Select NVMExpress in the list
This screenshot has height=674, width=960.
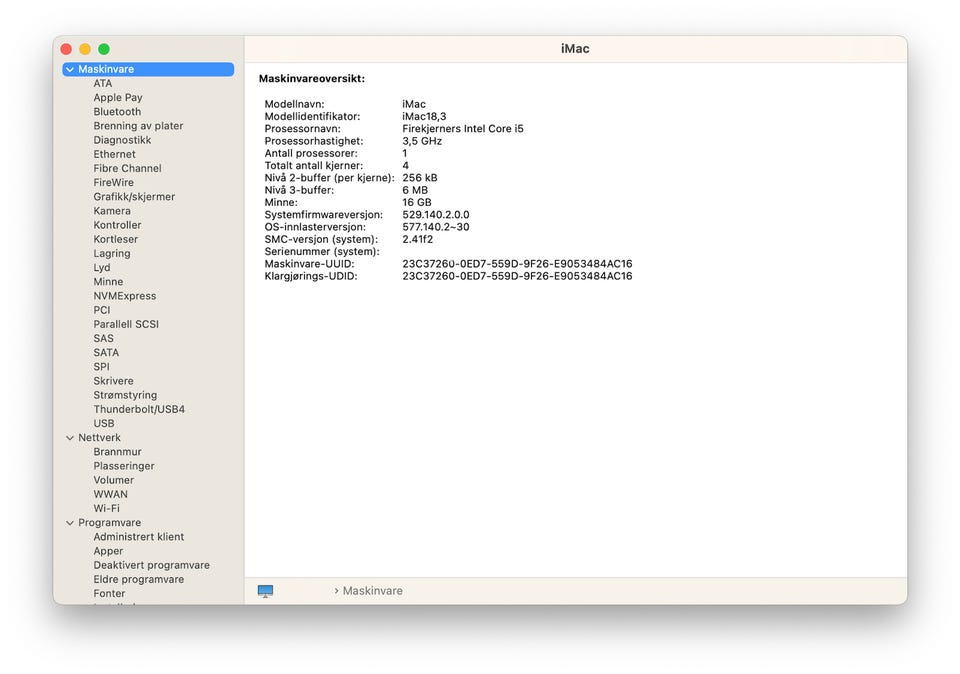[x=125, y=296]
